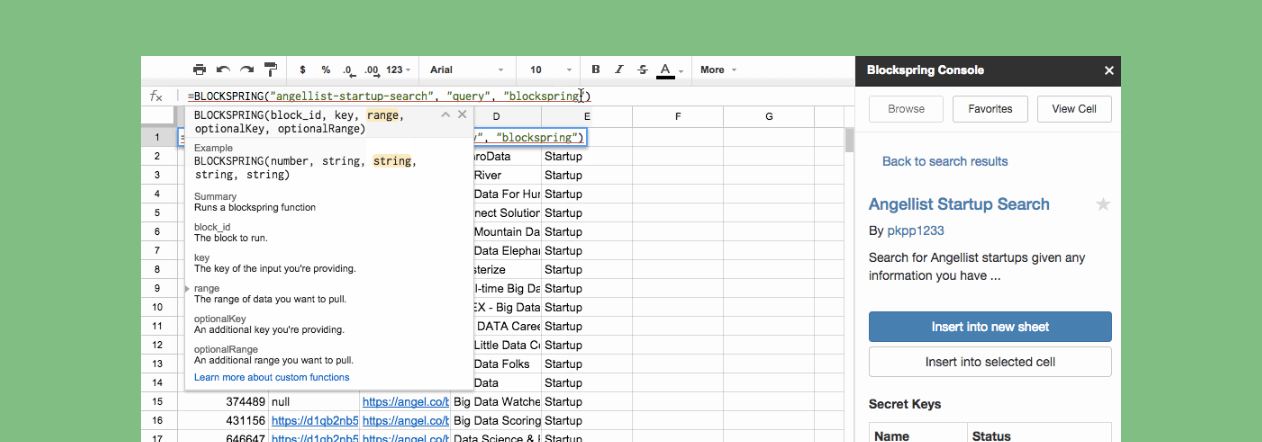This screenshot has width=1262, height=442.
Task: Expand the range argument description
Action: [x=187, y=288]
